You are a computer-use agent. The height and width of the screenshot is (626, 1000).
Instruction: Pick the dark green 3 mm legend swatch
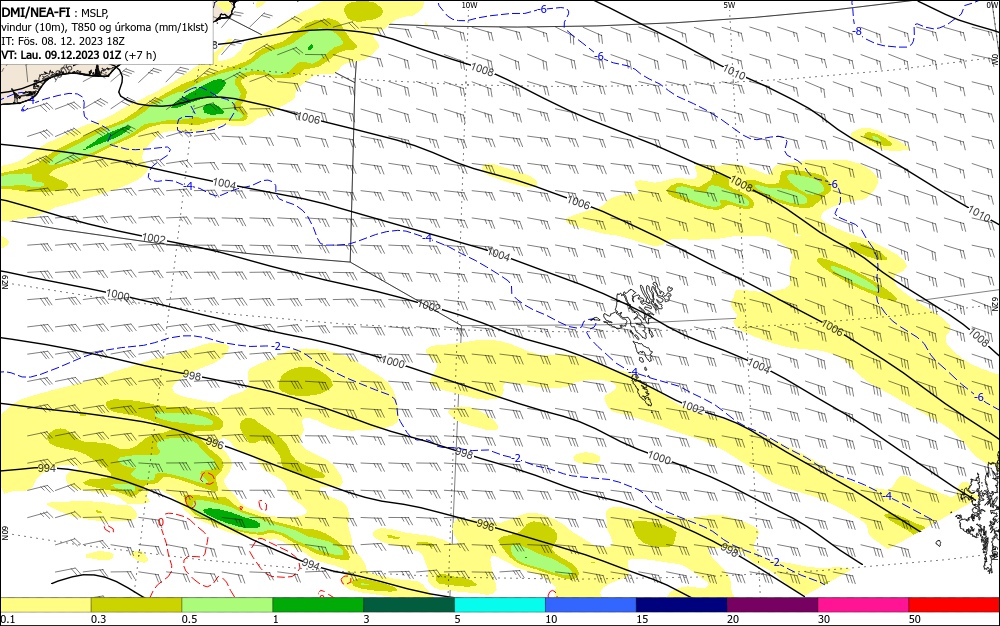[x=409, y=605]
